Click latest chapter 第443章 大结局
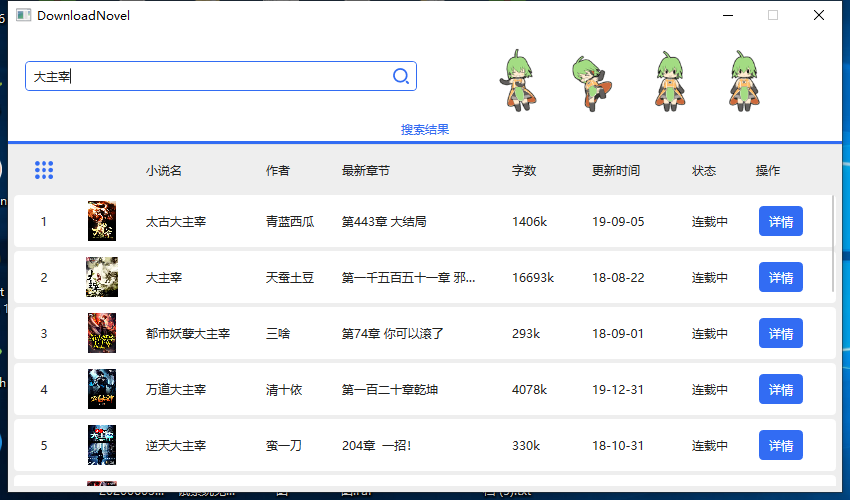Viewport: 850px width, 500px height. [384, 222]
